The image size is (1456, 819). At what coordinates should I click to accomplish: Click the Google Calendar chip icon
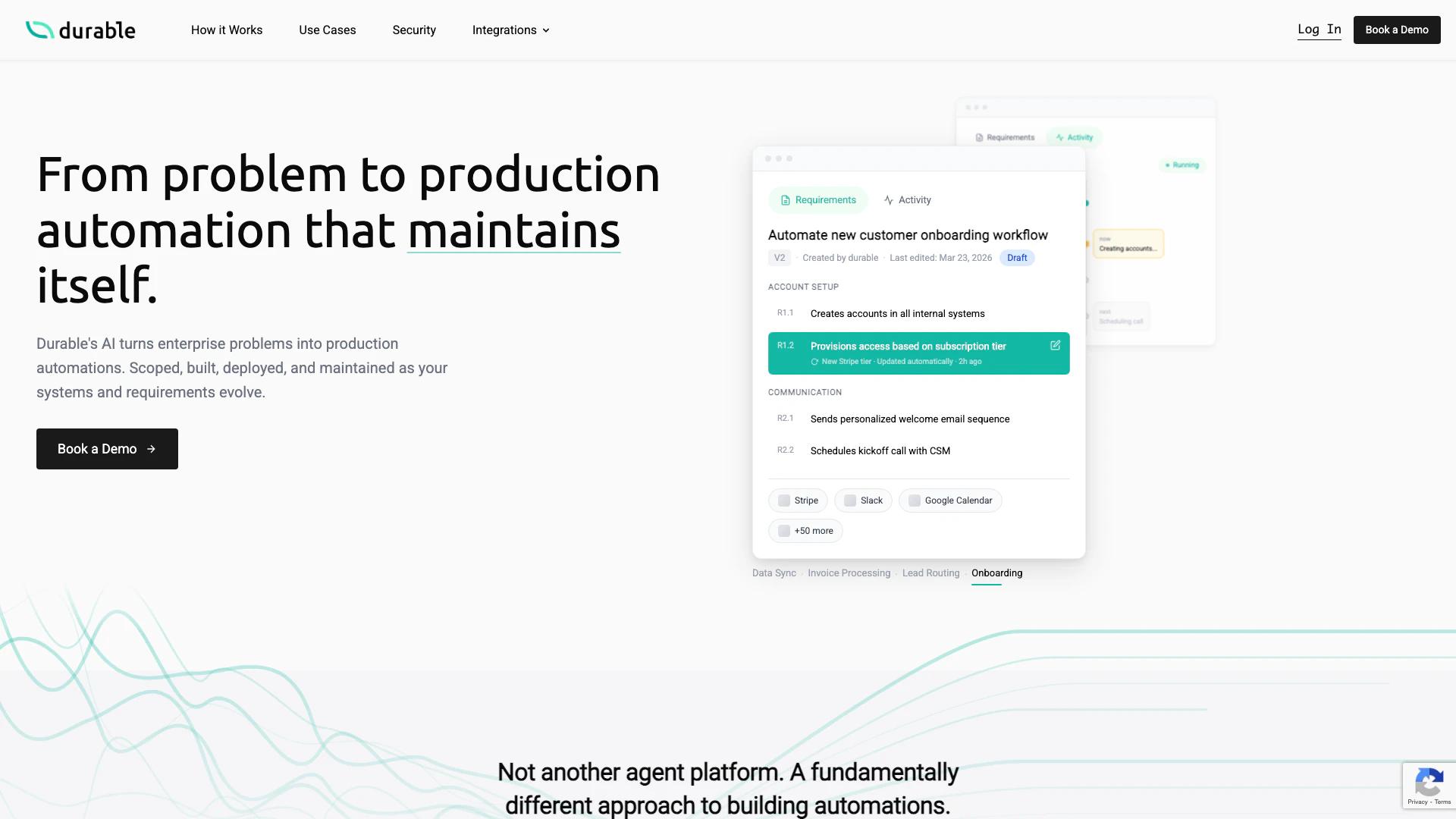coord(915,500)
